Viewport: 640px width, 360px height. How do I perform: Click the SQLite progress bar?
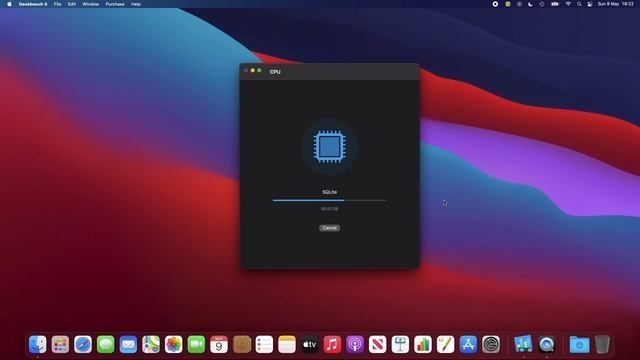click(x=329, y=200)
